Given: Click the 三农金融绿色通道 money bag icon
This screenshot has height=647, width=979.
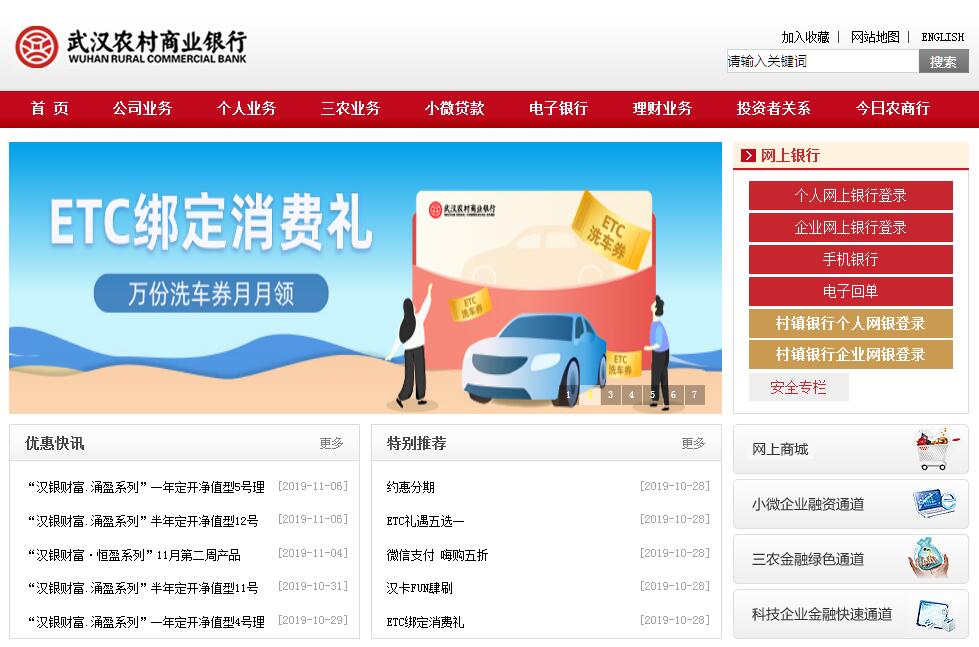Looking at the screenshot, I should pyautogui.click(x=929, y=558).
